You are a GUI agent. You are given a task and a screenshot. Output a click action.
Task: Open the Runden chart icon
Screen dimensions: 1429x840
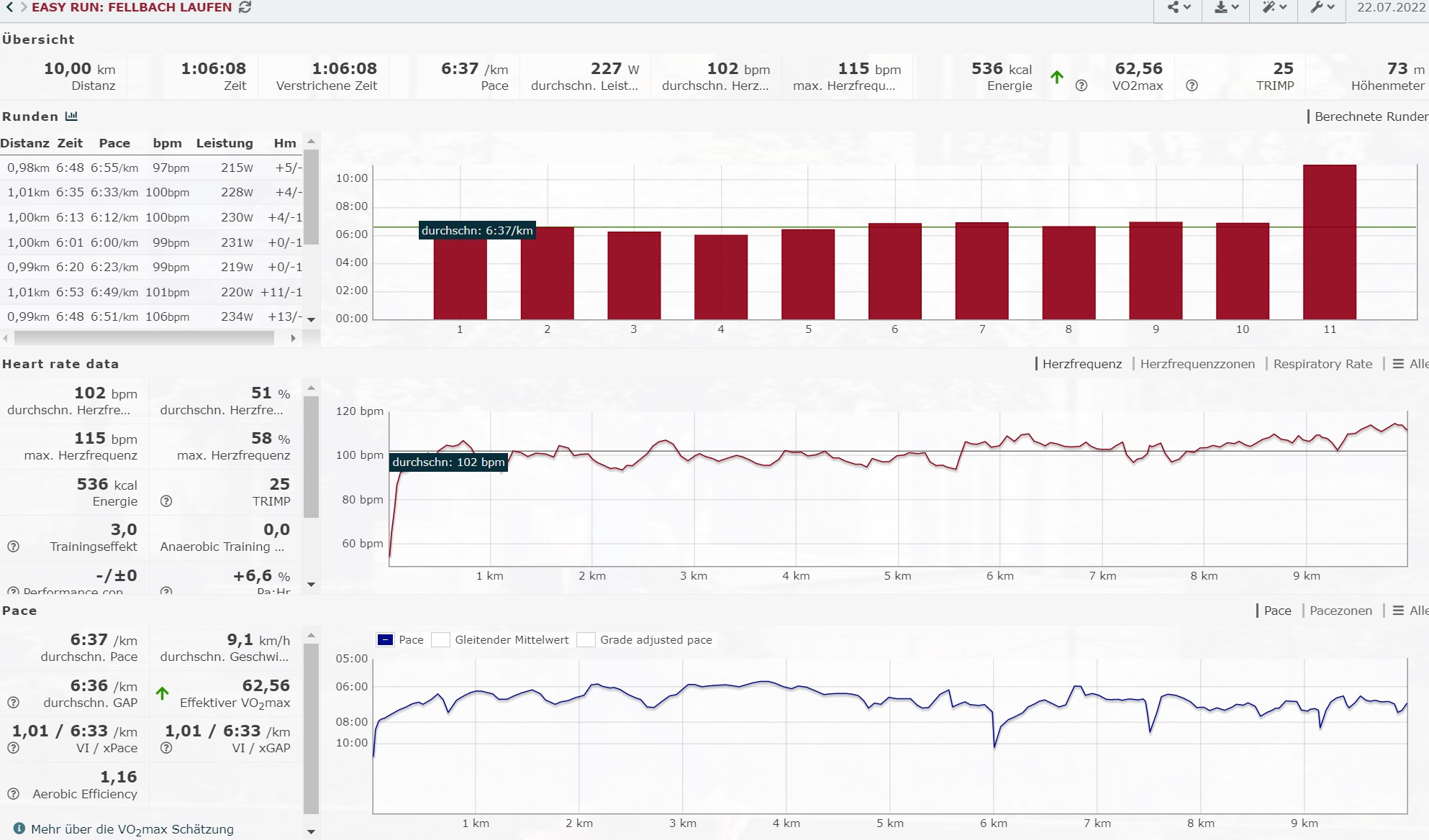71,116
